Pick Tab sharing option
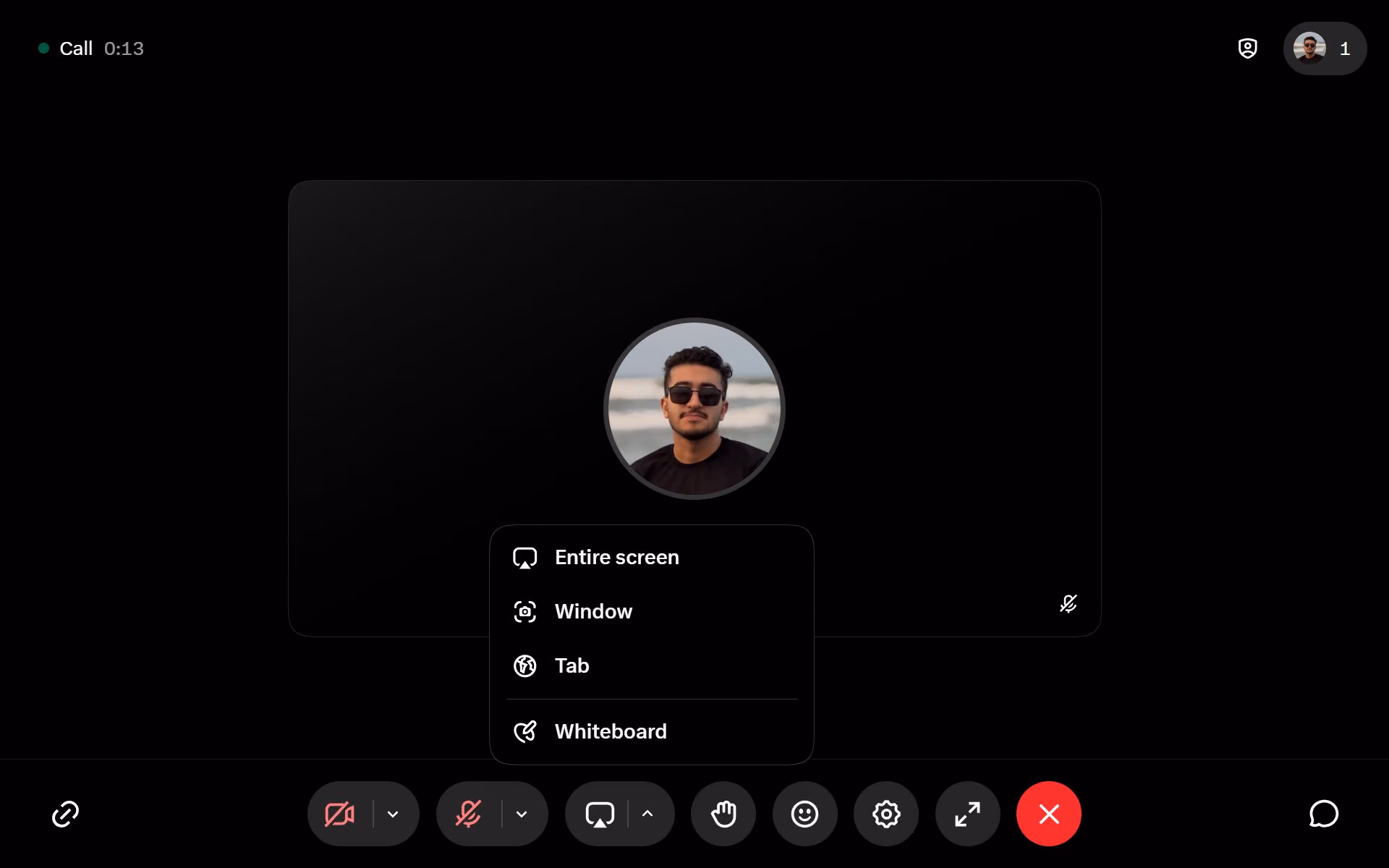 tap(652, 665)
